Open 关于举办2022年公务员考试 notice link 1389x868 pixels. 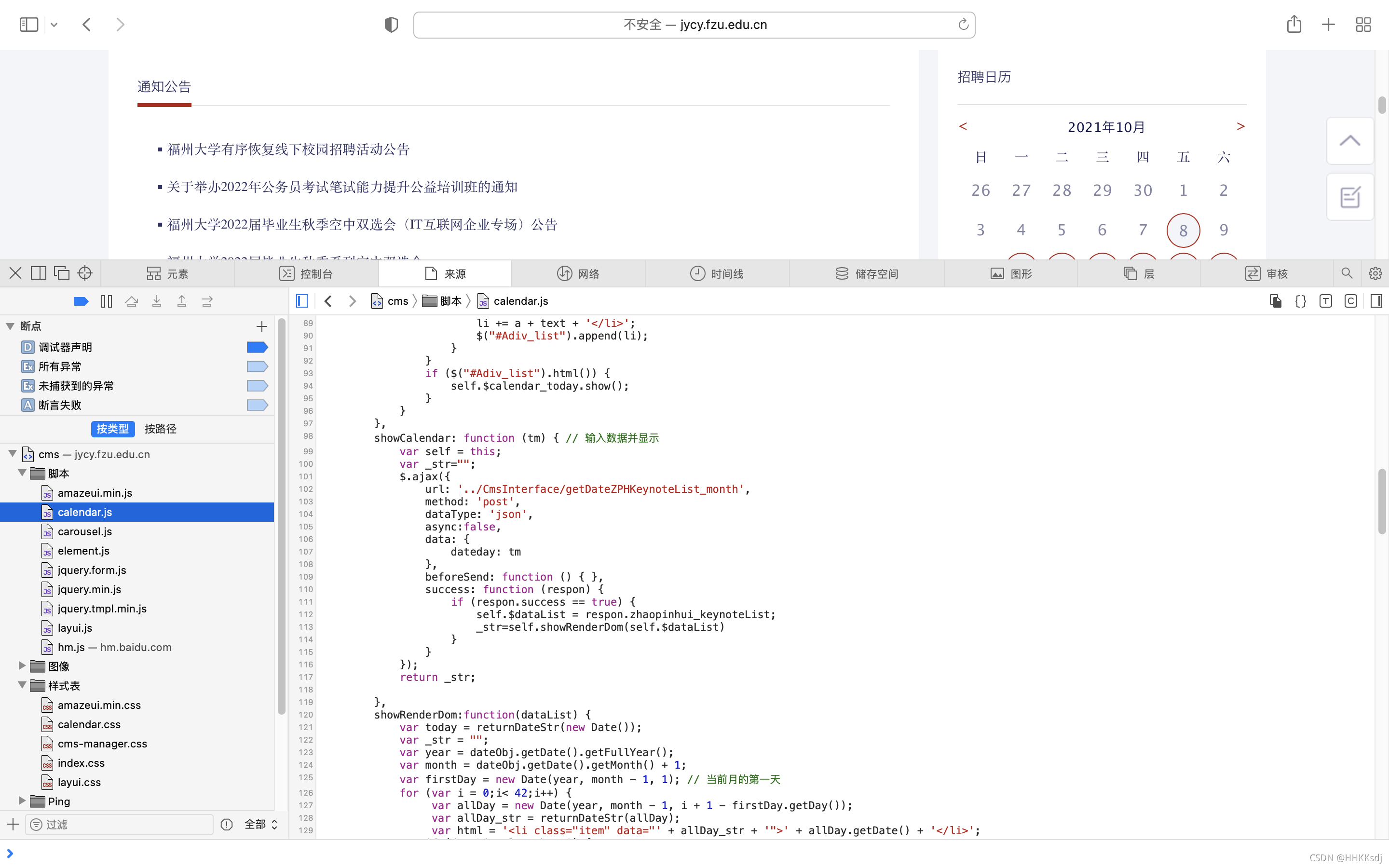342,187
